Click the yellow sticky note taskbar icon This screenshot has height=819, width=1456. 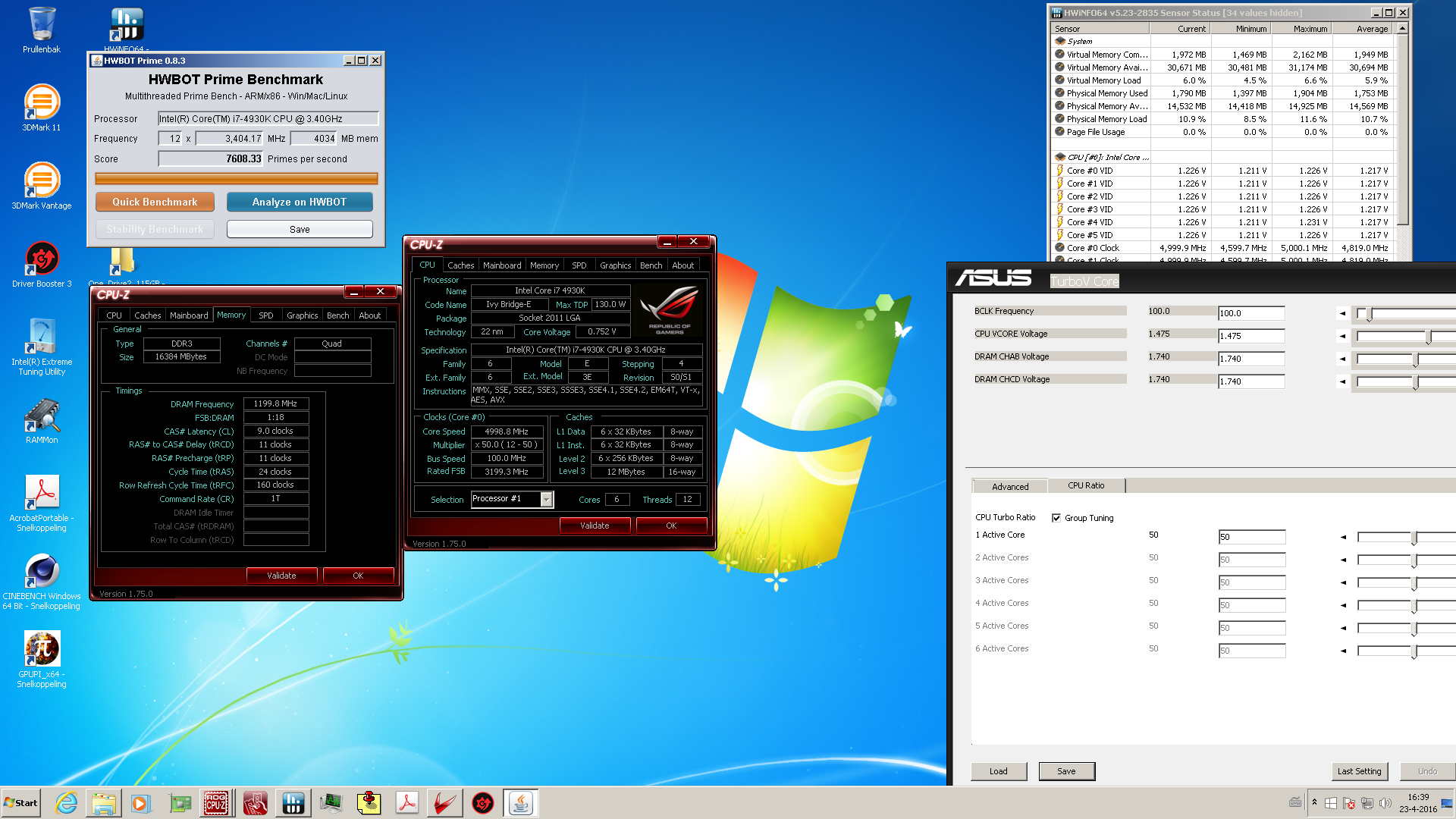click(x=369, y=803)
